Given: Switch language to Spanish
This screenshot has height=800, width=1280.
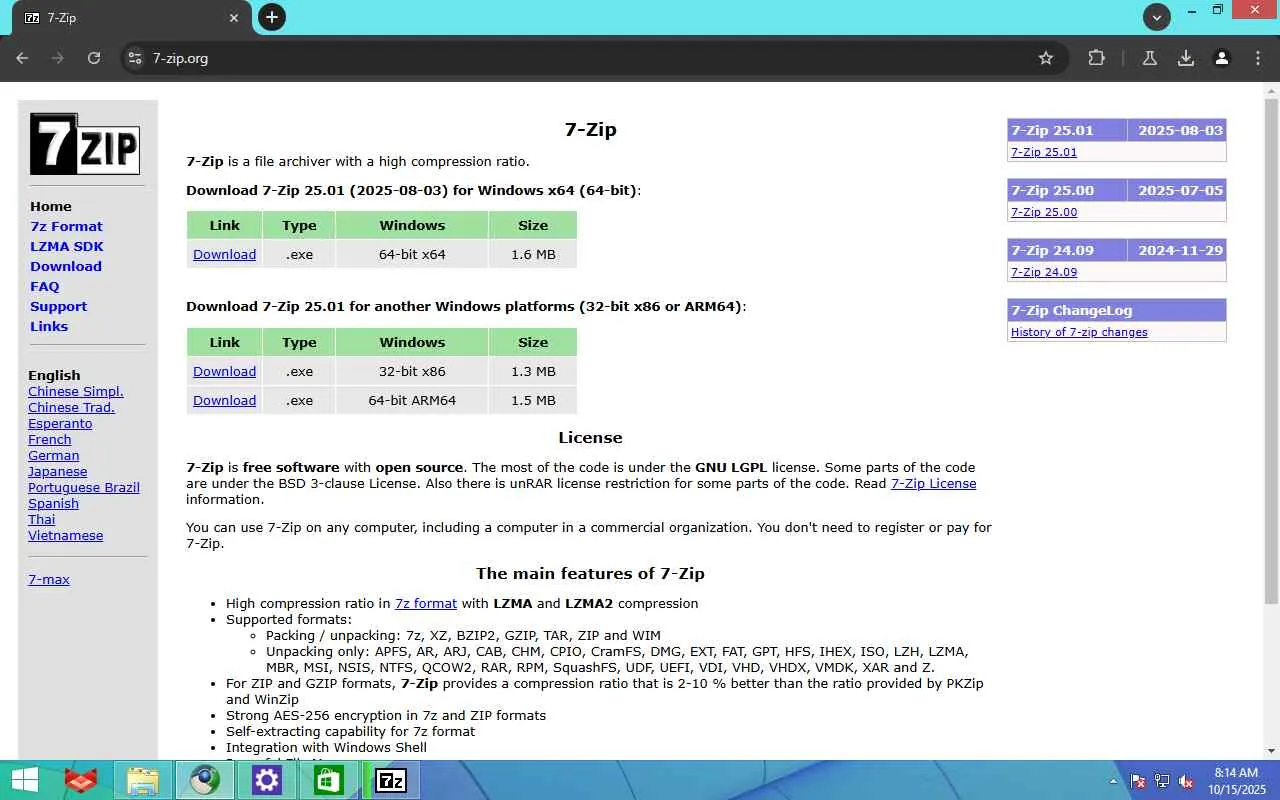Looking at the screenshot, I should 53,503.
